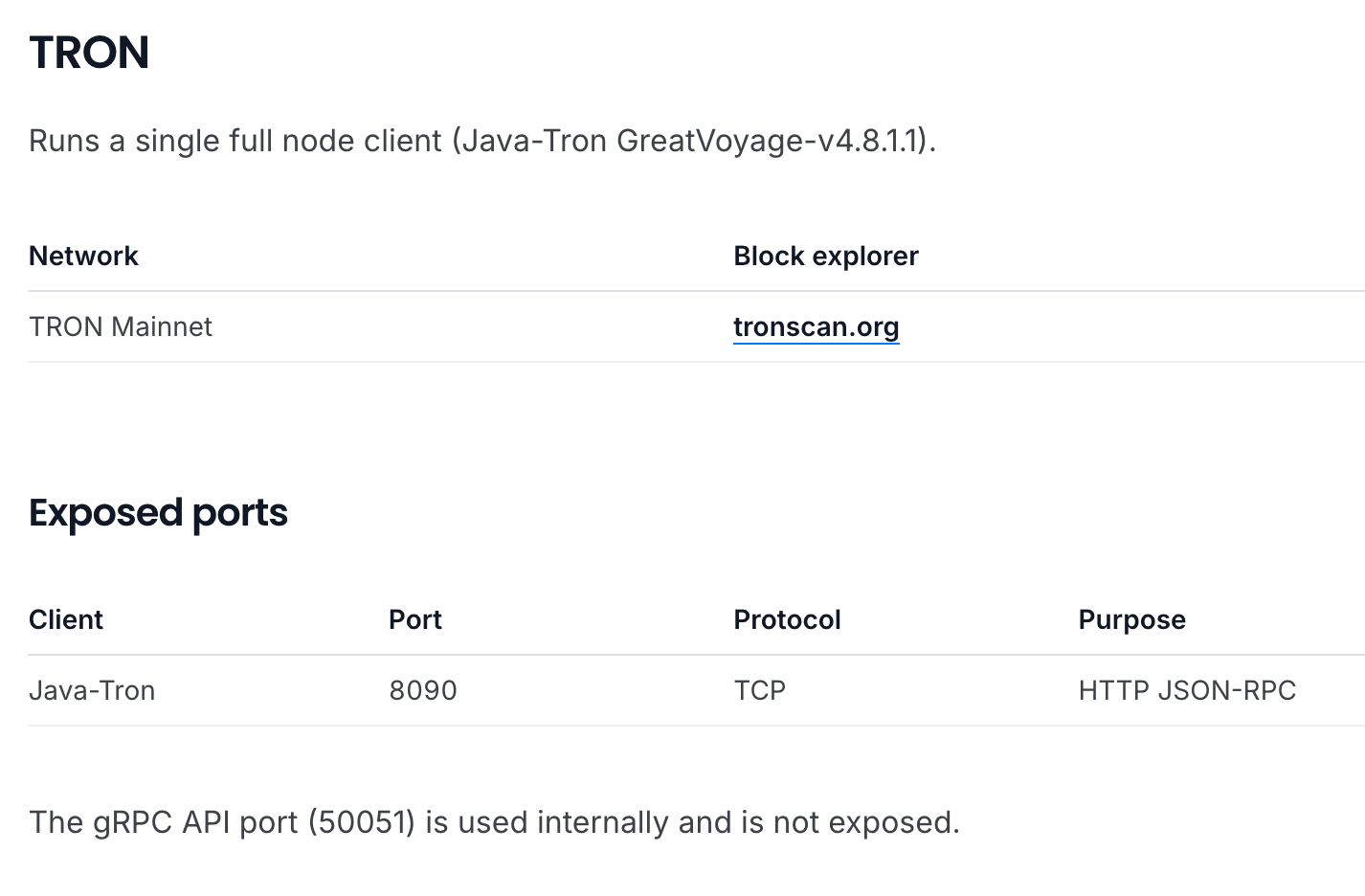
Task: Click the word Mainnet in network row
Action: 162,326
